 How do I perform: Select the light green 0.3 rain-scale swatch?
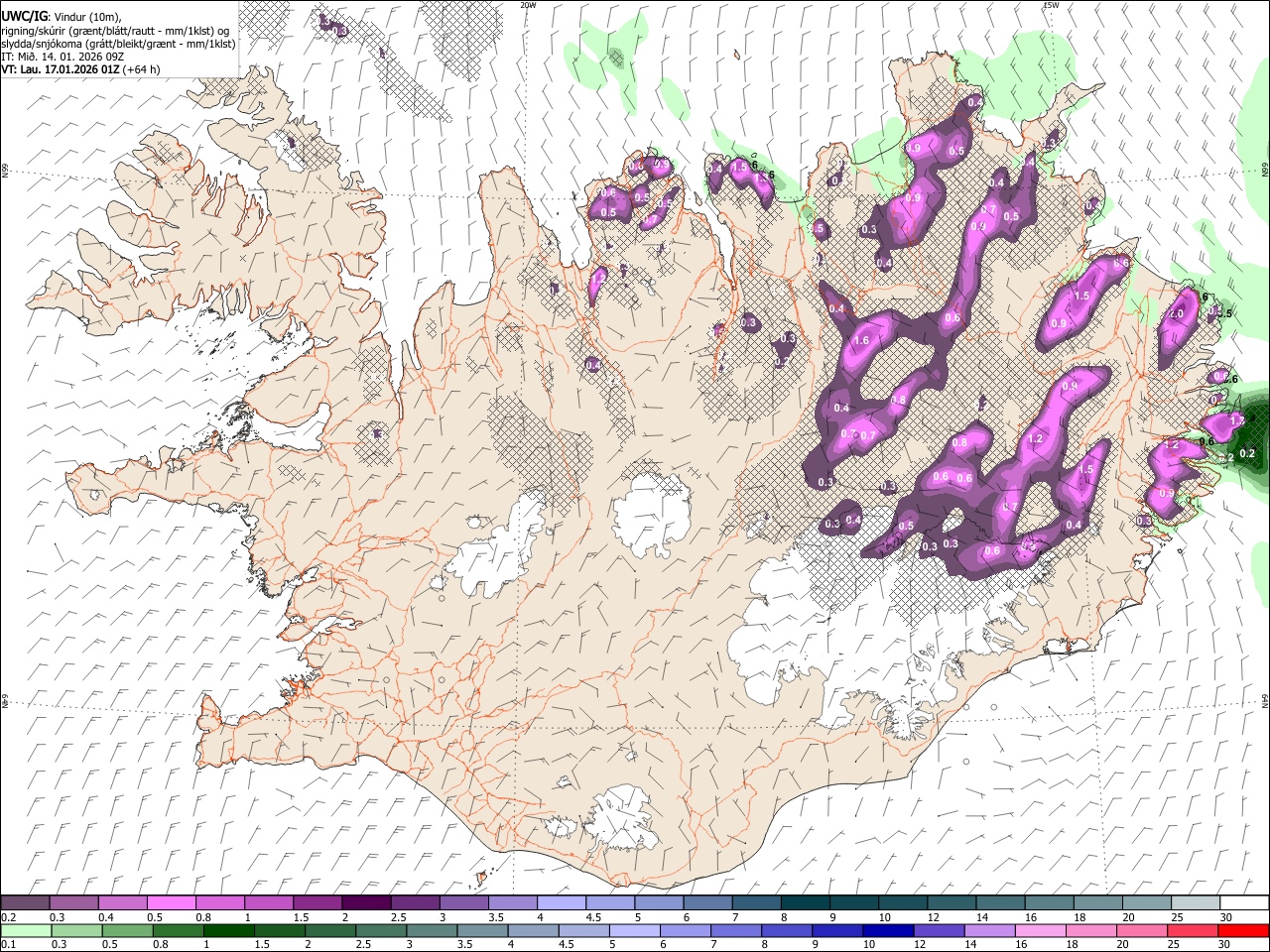(x=76, y=930)
